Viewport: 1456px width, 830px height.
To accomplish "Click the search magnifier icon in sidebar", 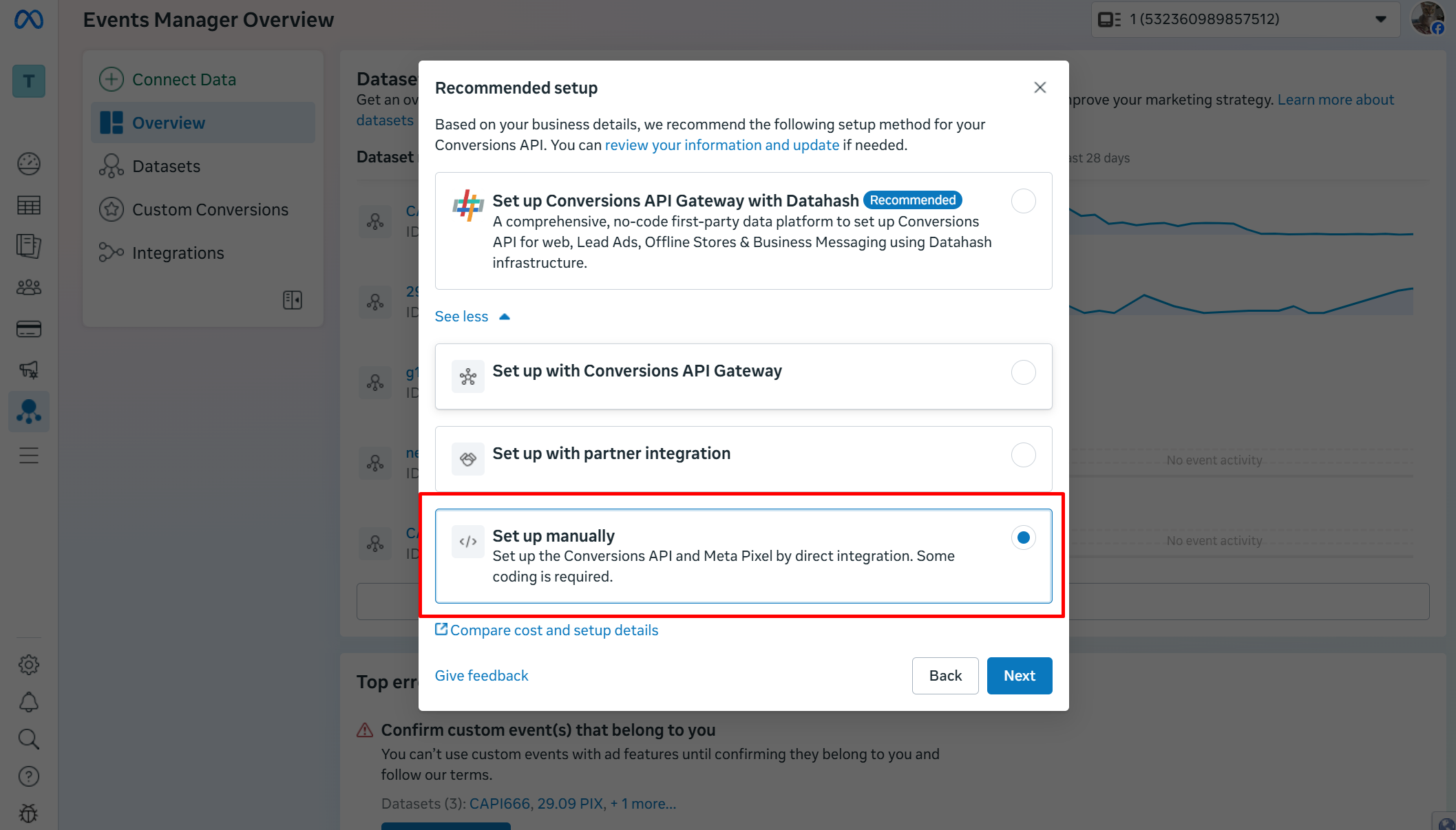I will 29,739.
